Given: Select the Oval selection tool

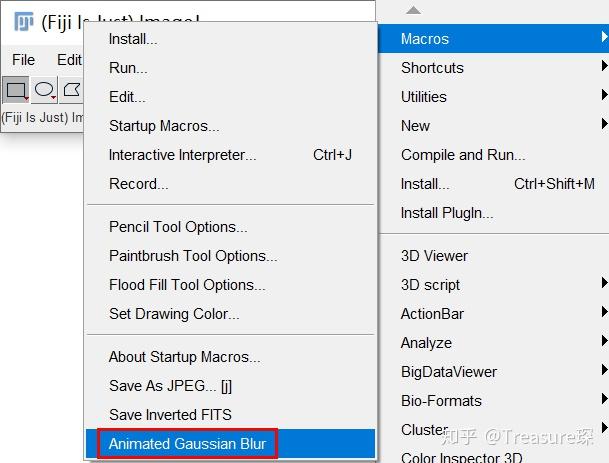Looking at the screenshot, I should coord(44,90).
